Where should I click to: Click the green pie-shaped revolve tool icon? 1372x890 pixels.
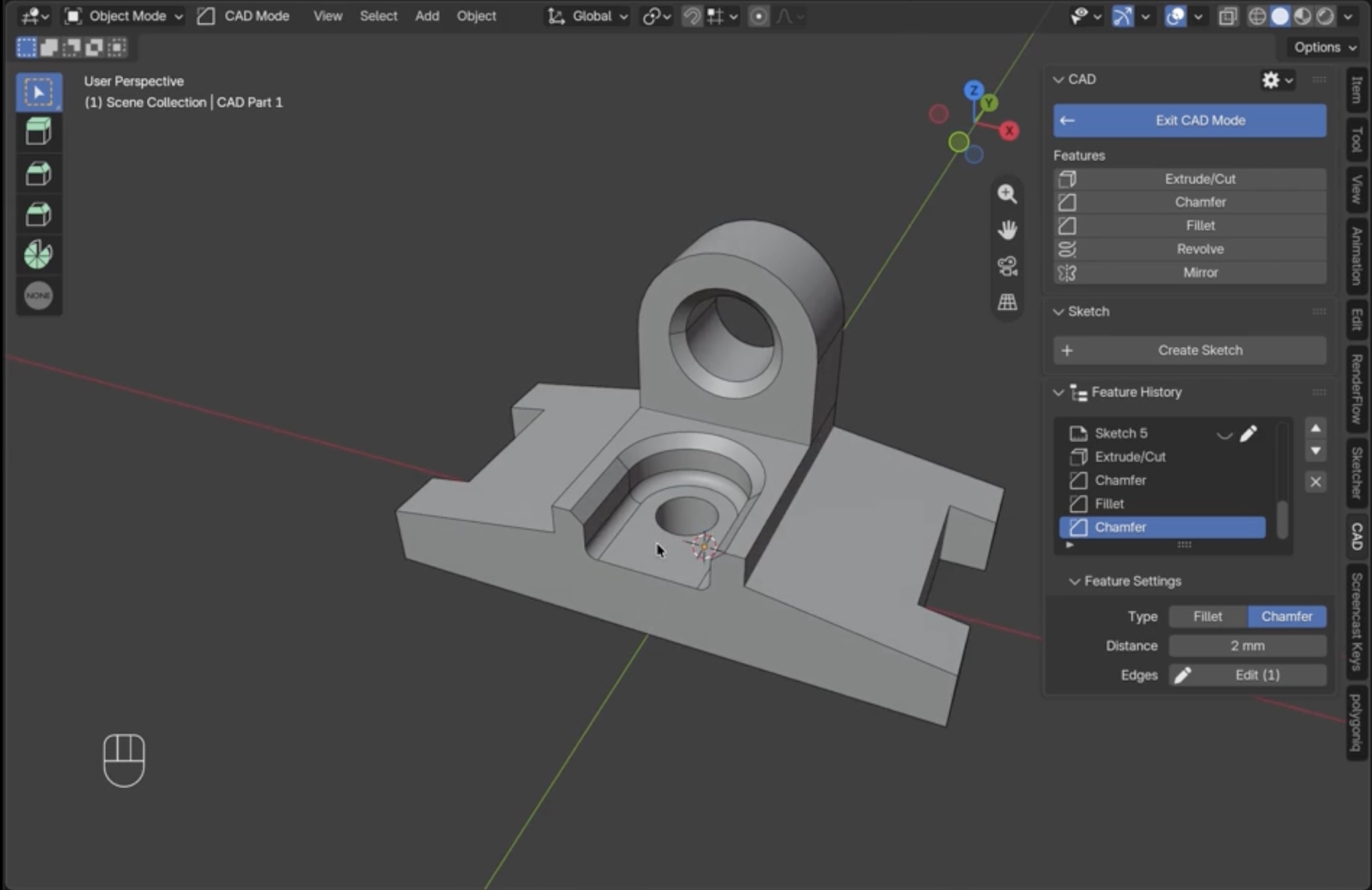39,255
